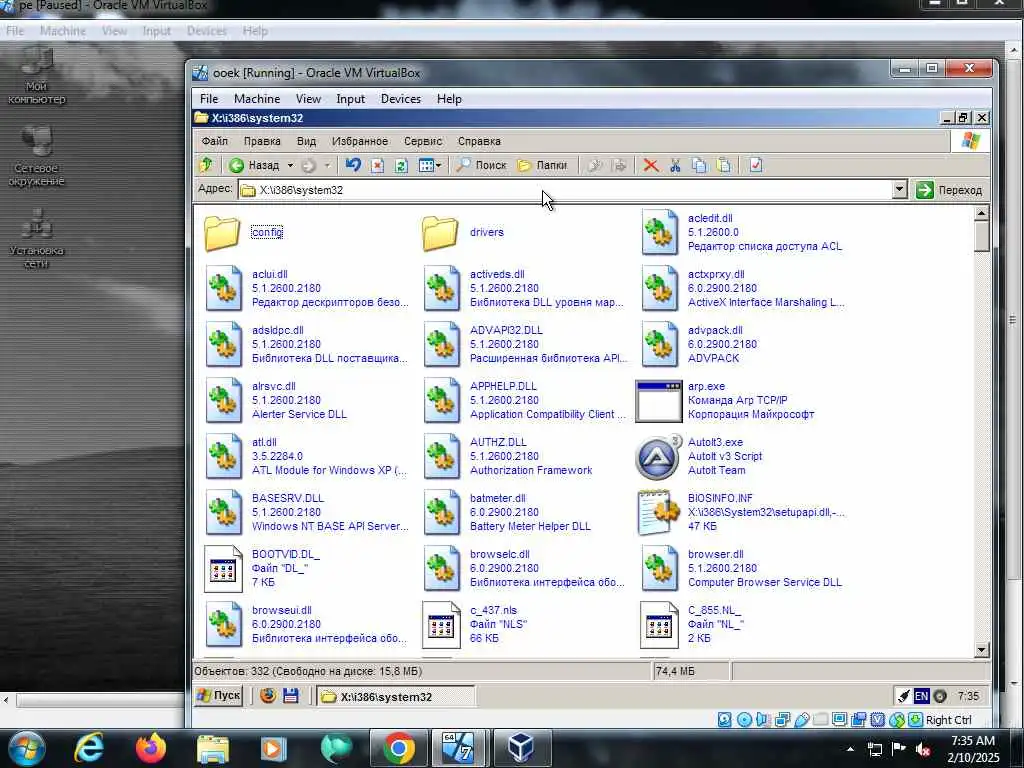Open the ooek VirtualBox Devices menu
This screenshot has height=768, width=1024.
(x=400, y=99)
